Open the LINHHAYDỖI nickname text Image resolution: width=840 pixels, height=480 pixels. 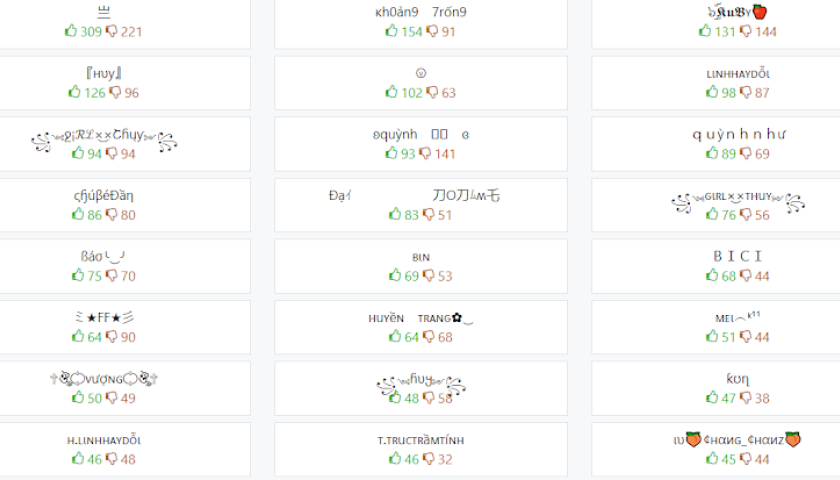click(x=738, y=74)
